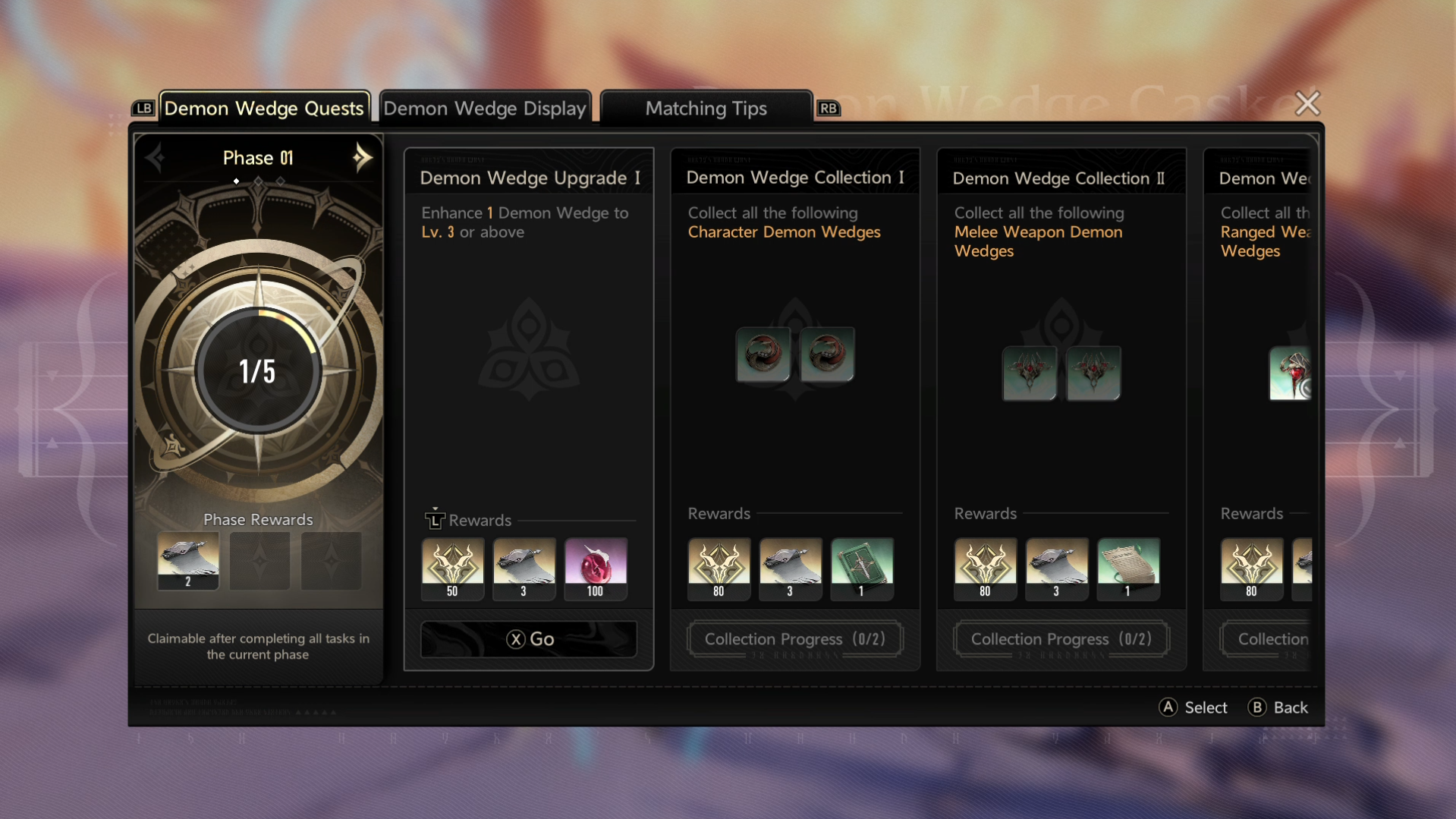Go to next phase with right arrow

pos(362,157)
